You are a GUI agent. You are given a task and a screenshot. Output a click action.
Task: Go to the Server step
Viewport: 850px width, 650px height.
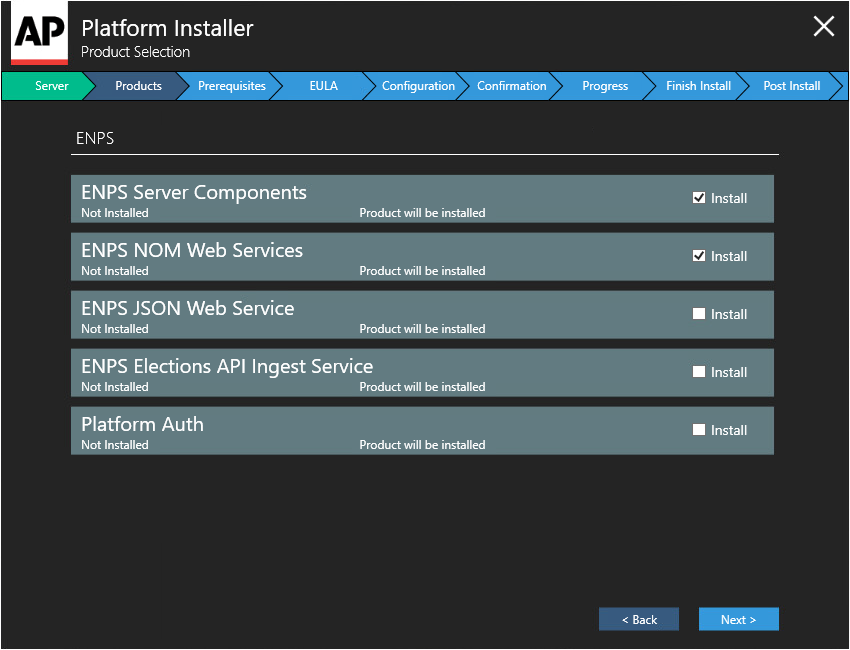pos(48,86)
